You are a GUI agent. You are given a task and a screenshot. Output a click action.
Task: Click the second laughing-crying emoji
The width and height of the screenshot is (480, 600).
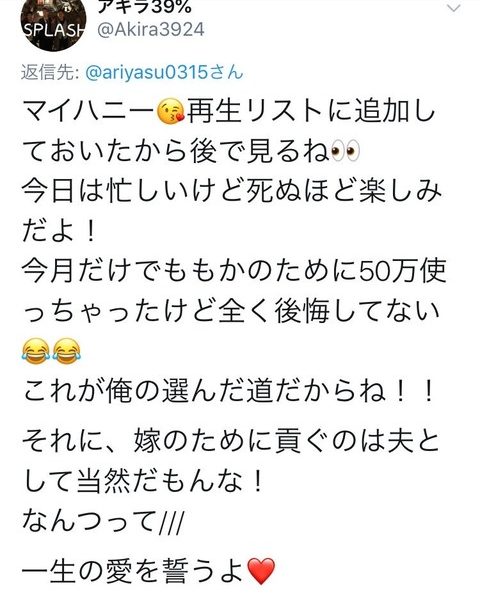[x=66, y=351]
